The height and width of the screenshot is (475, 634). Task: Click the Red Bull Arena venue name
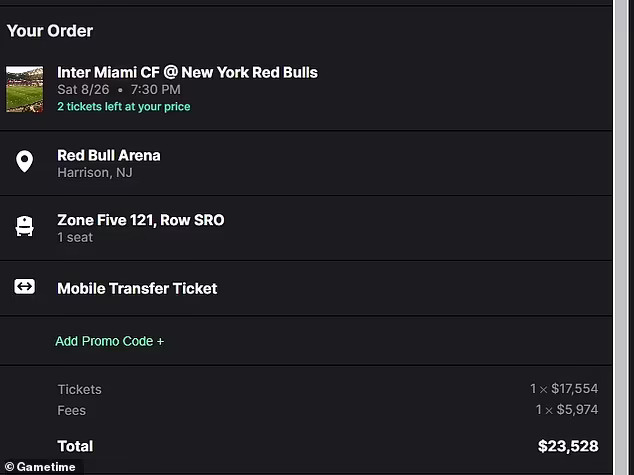[109, 155]
